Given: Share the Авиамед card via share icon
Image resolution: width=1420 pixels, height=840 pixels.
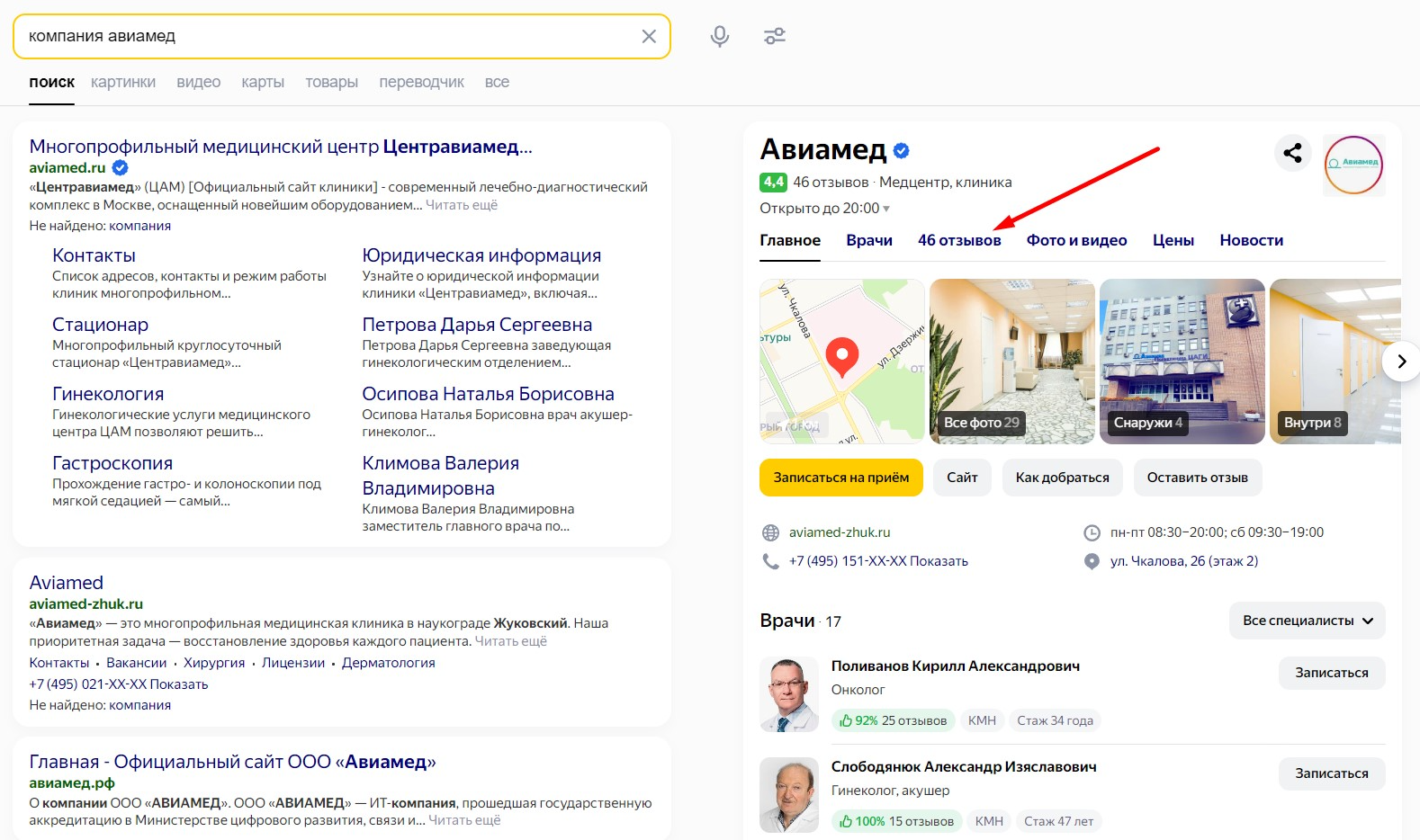Looking at the screenshot, I should [x=1293, y=153].
